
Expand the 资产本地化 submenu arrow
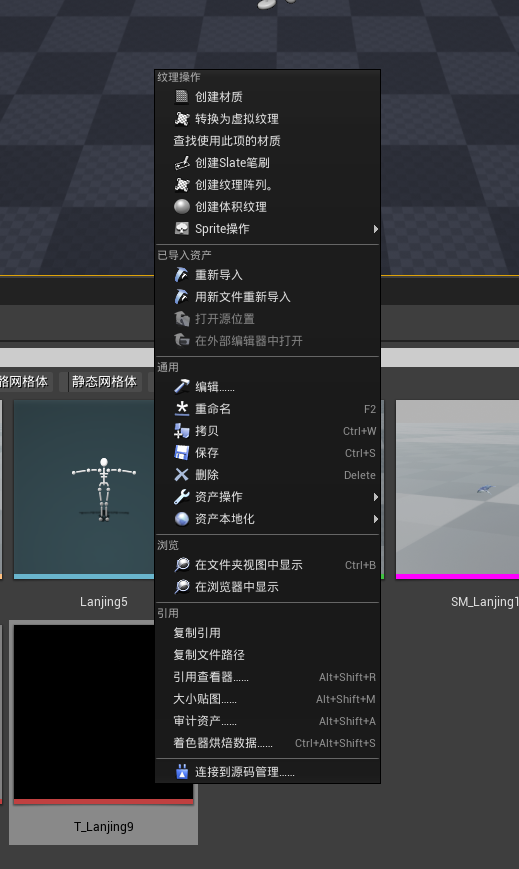pyautogui.click(x=375, y=519)
